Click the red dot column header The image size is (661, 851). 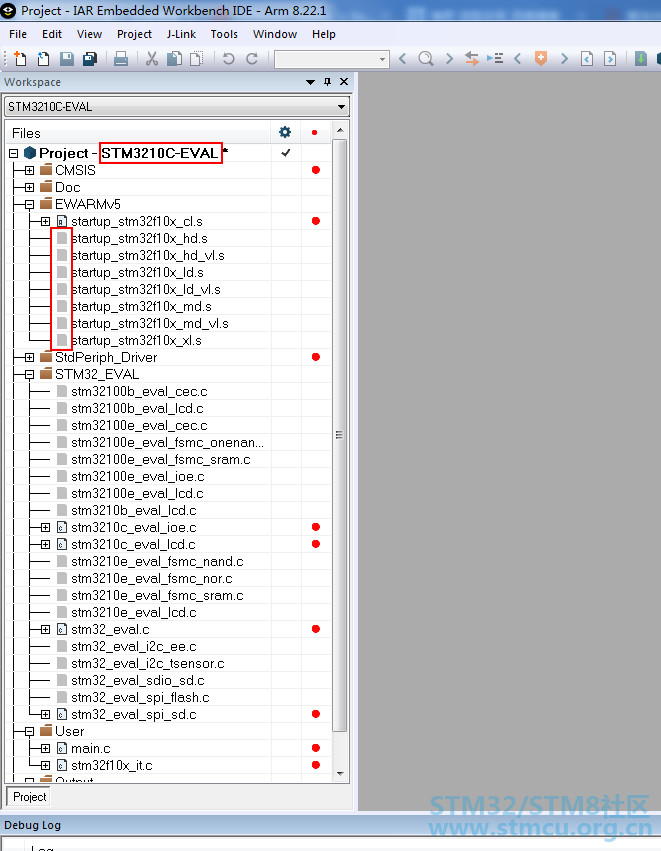(x=315, y=132)
